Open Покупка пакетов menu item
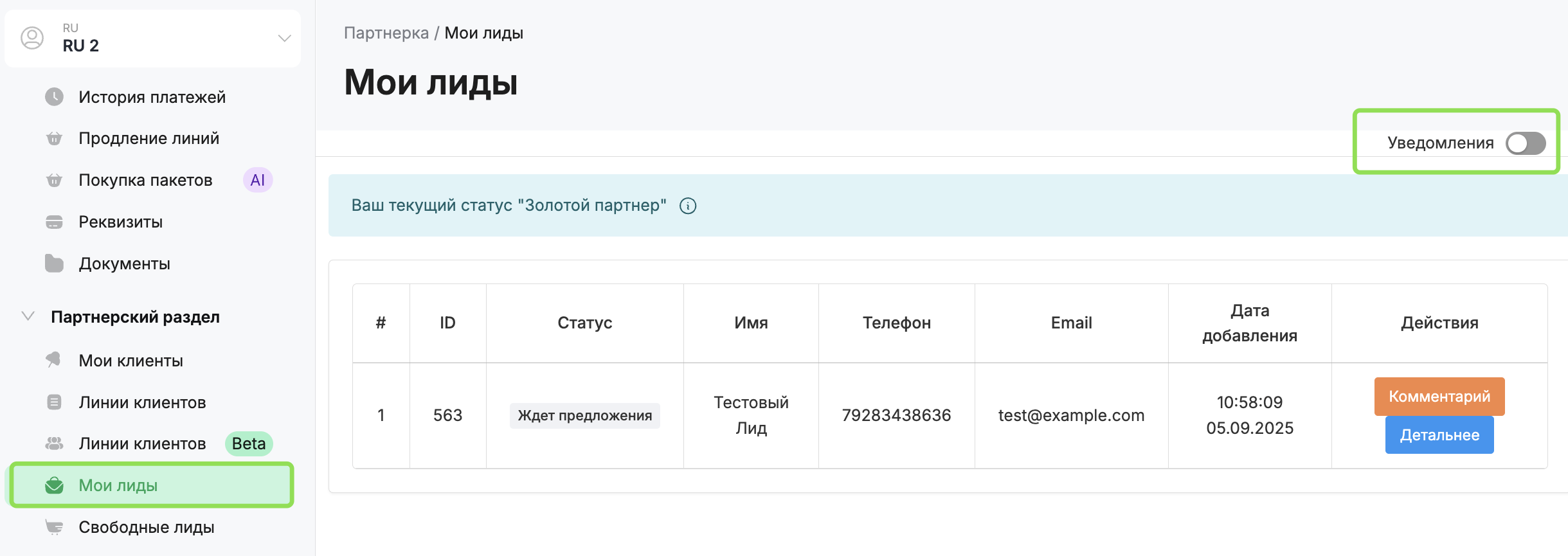The image size is (1568, 556). coord(145,181)
